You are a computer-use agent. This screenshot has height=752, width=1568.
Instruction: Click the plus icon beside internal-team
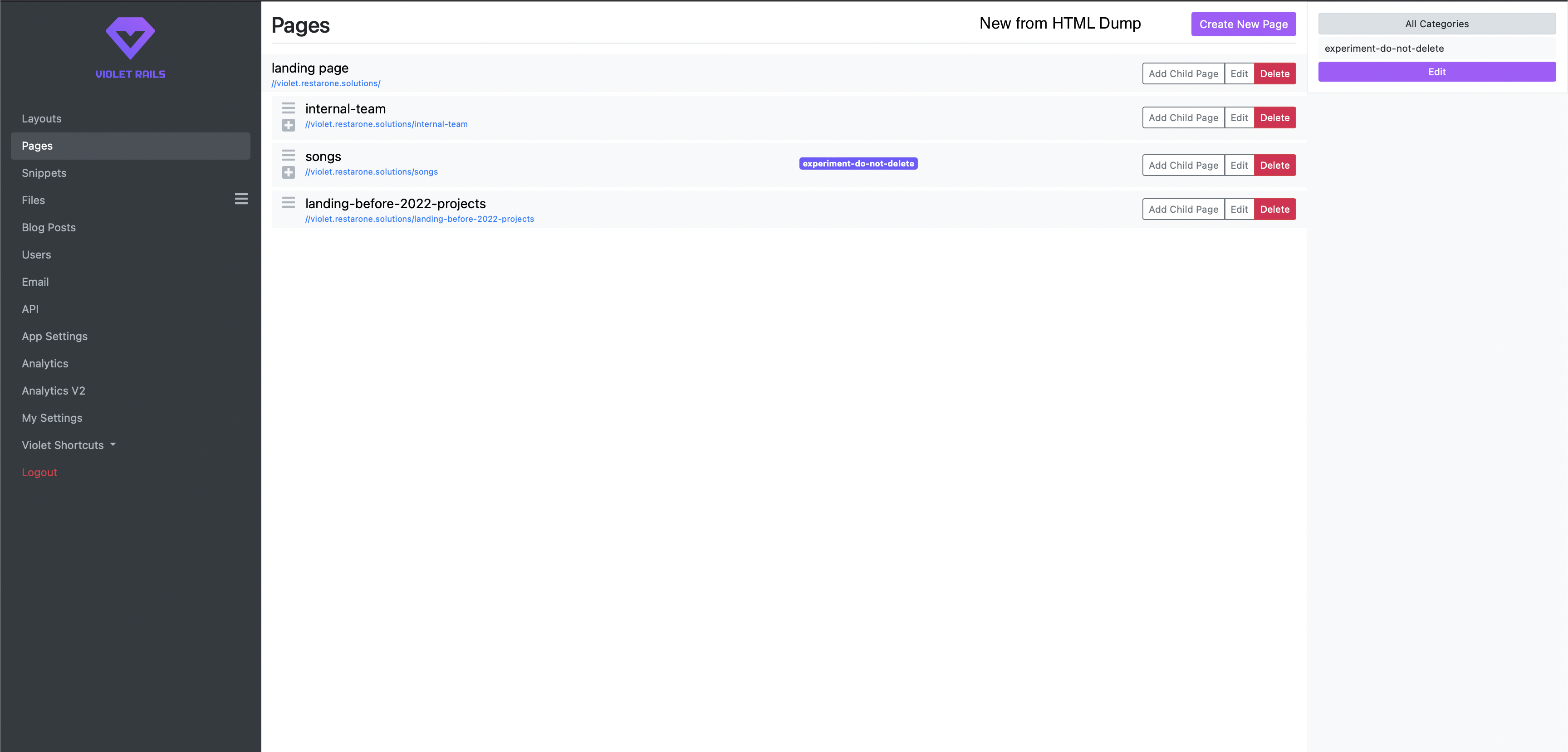click(x=289, y=125)
